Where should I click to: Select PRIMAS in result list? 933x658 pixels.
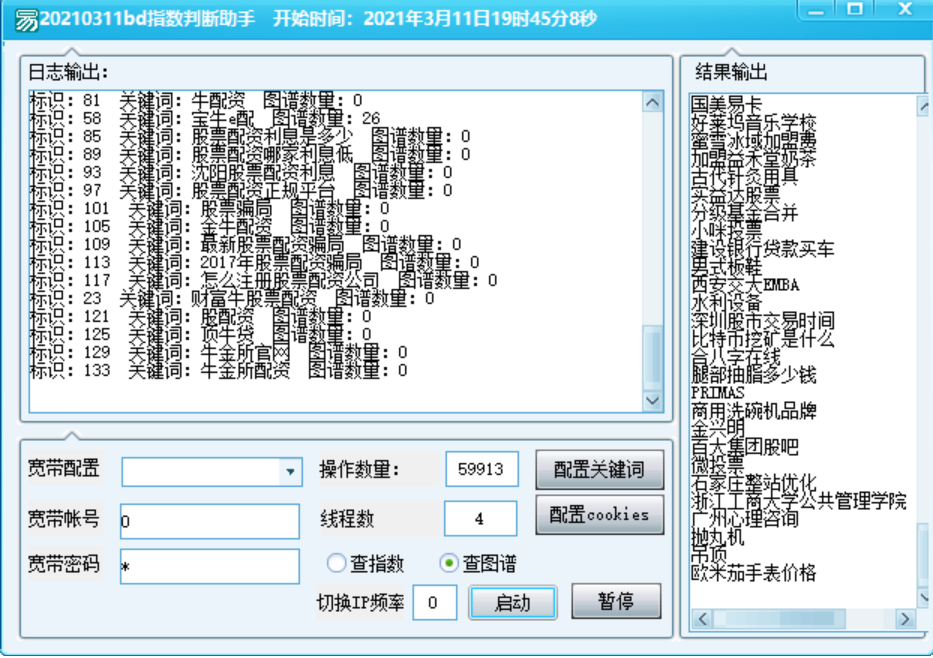718,393
